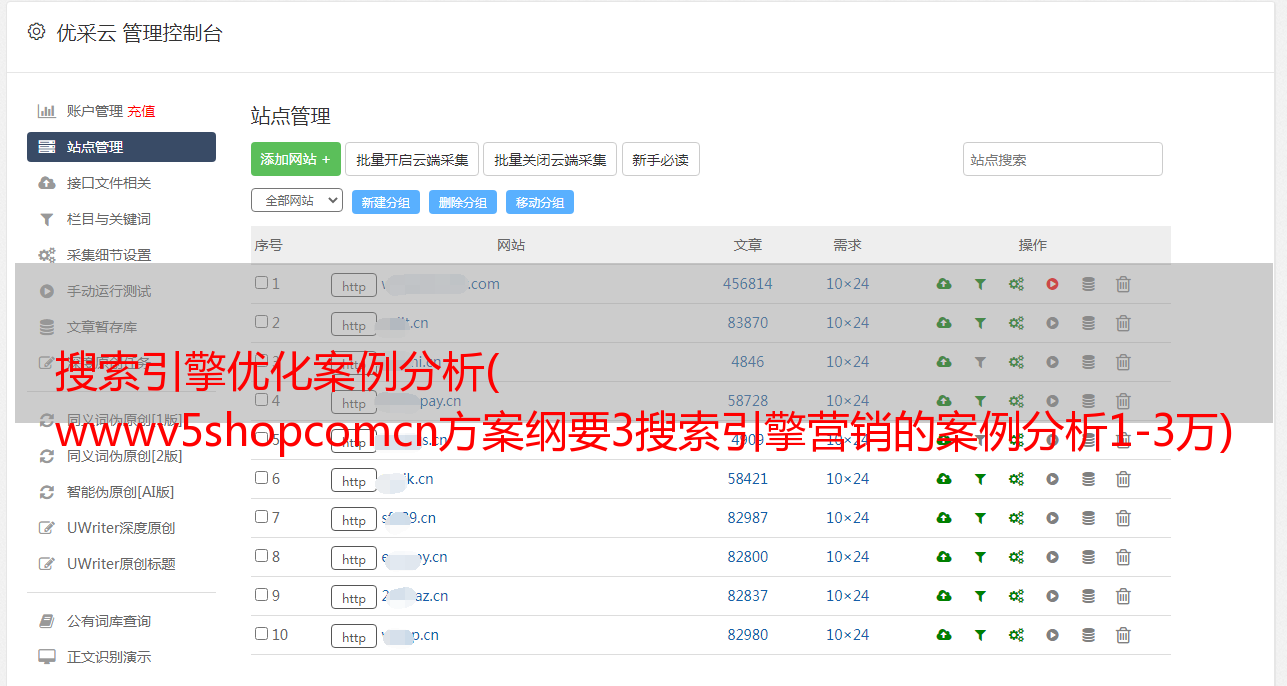Screen dimensions: 1287x686
Task: Click http button in row 8
Action: (x=354, y=559)
